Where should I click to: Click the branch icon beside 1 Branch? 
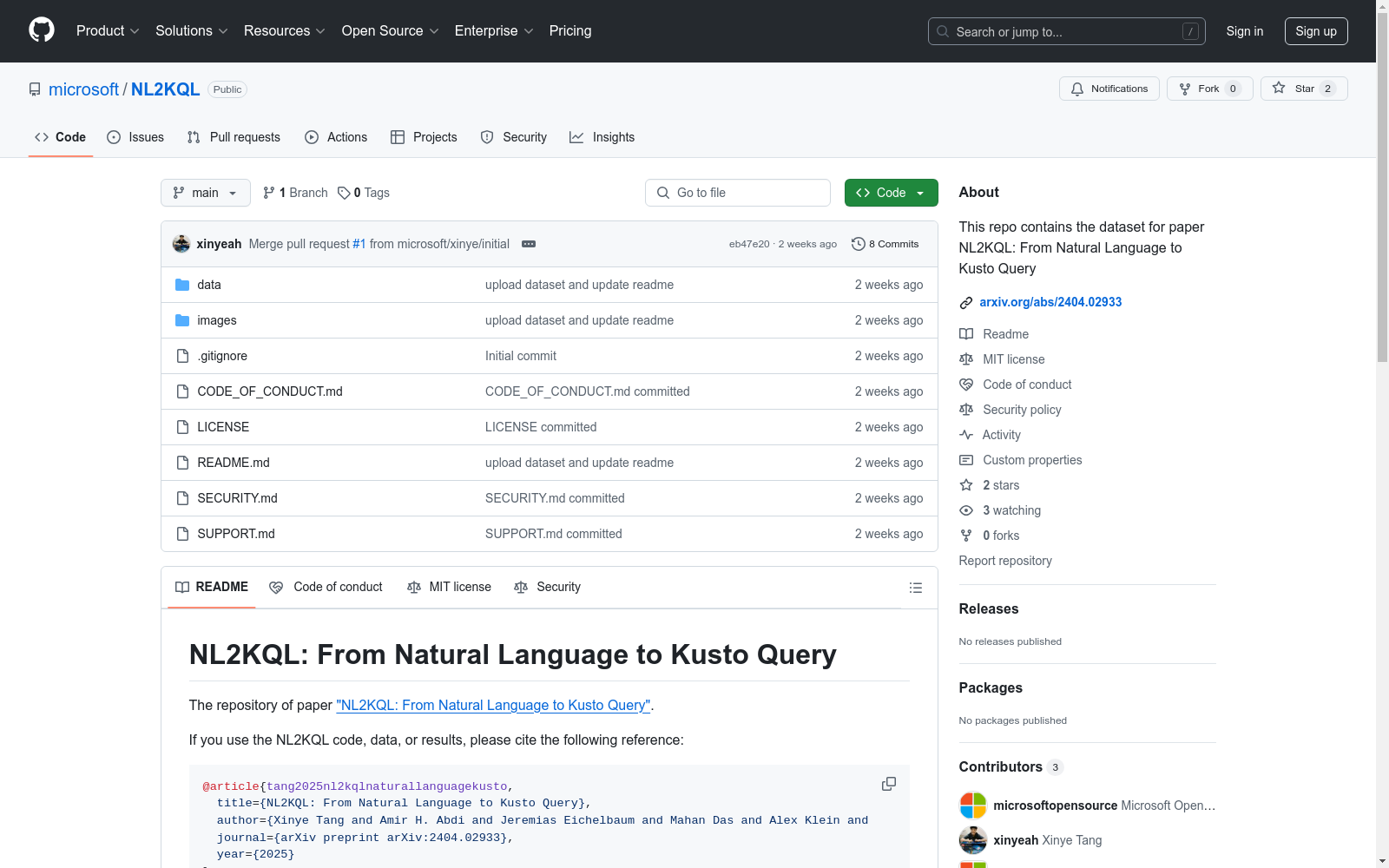pos(269,193)
